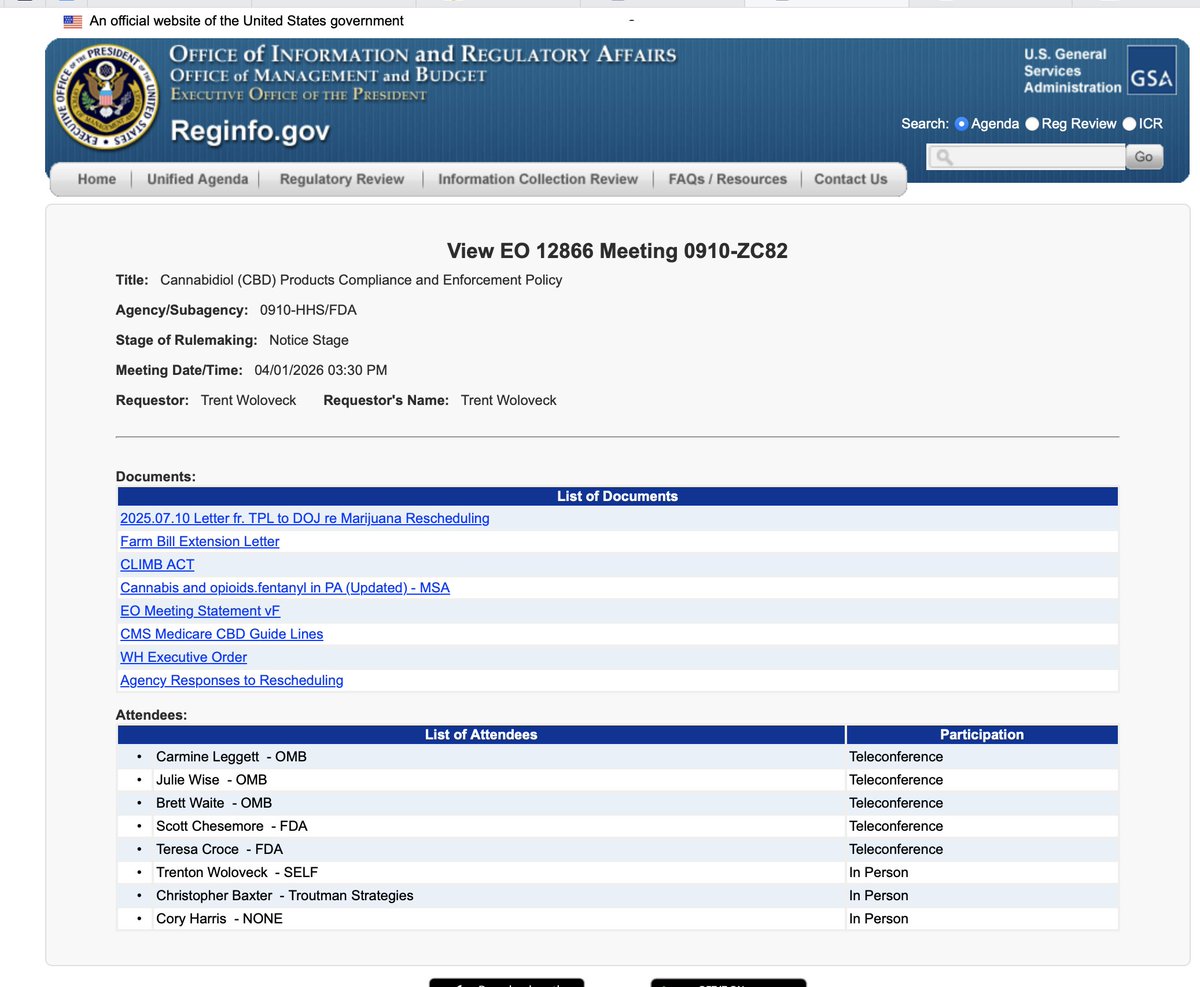The width and height of the screenshot is (1200, 987).
Task: Click into the search text field
Action: 1026,157
